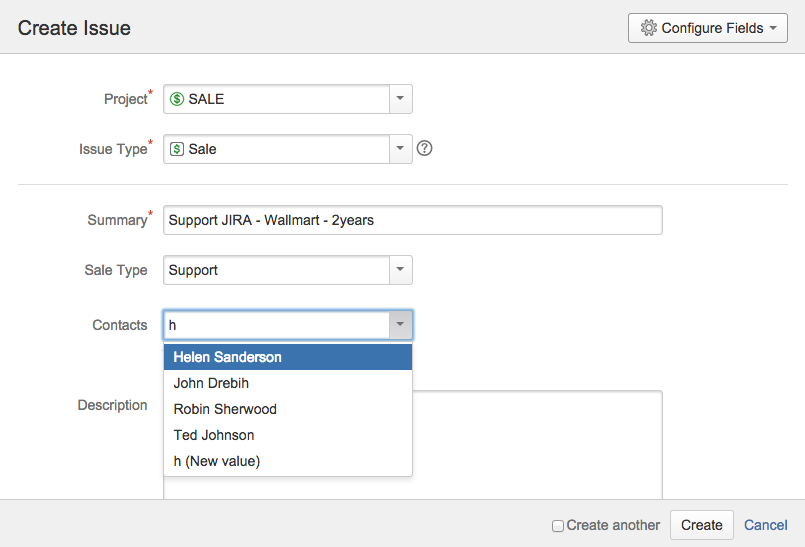
Task: Collapse the Contacts dropdown arrow
Action: coord(400,325)
